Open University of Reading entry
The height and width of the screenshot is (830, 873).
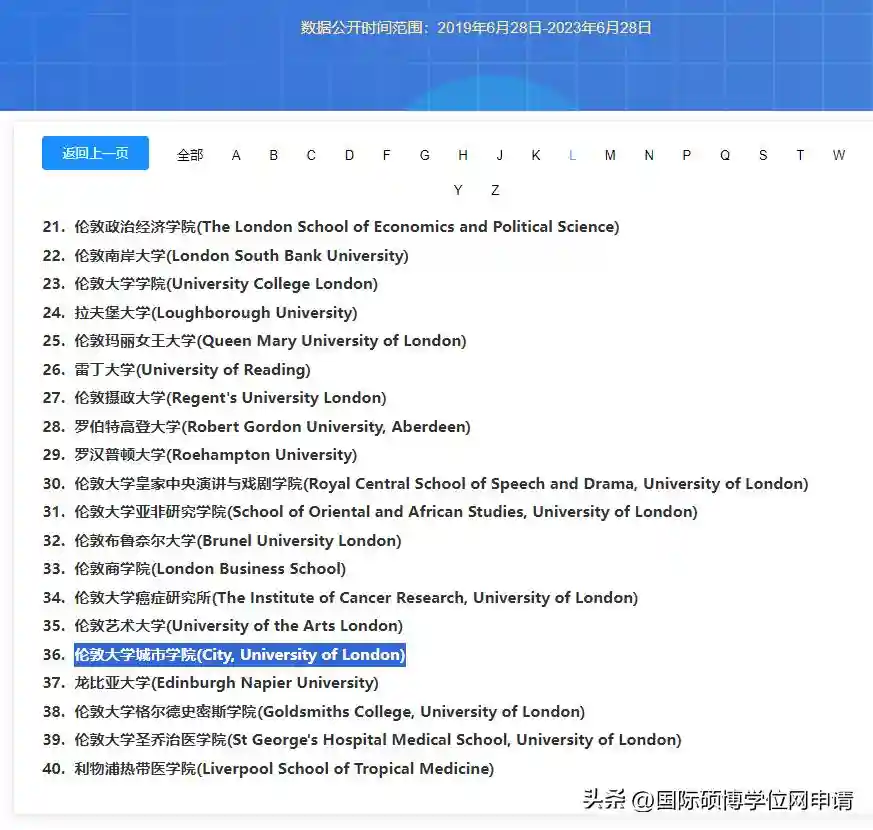(x=192, y=370)
